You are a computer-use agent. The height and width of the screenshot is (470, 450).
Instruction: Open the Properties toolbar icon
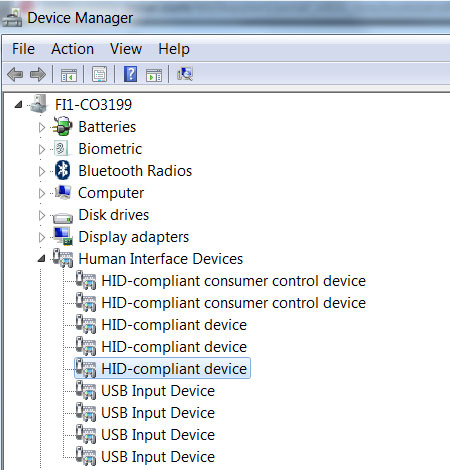coord(99,74)
